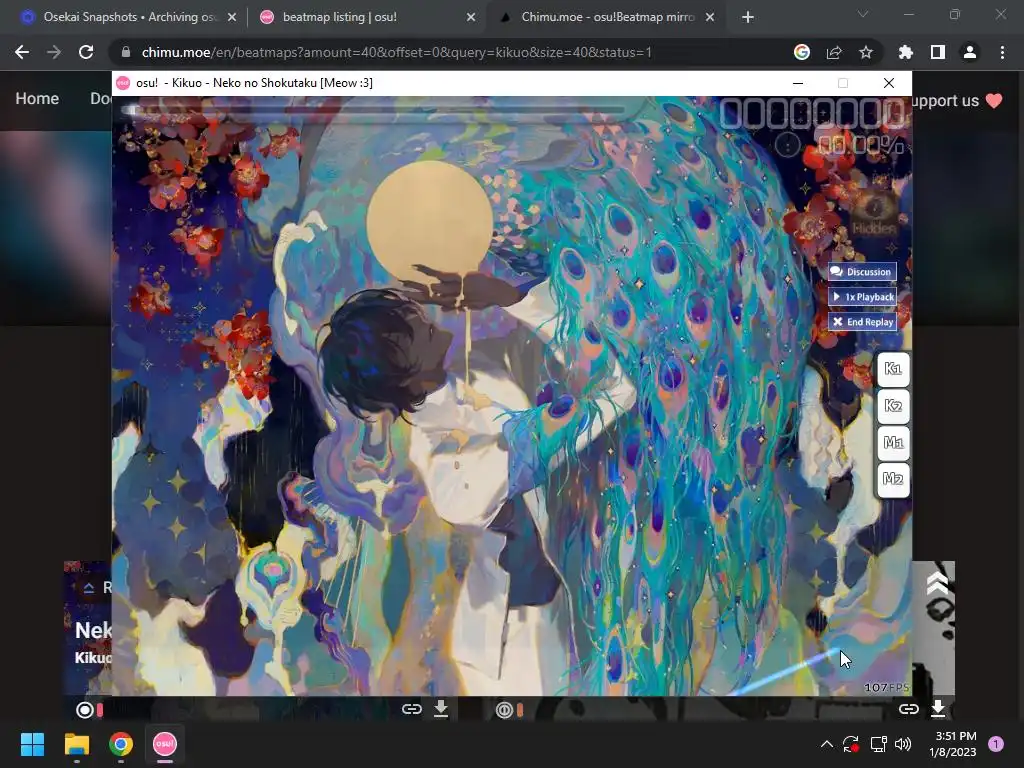Screen dimensions: 1024x768
Task: Click the chimu.moe address bar URL
Action: pos(396,52)
